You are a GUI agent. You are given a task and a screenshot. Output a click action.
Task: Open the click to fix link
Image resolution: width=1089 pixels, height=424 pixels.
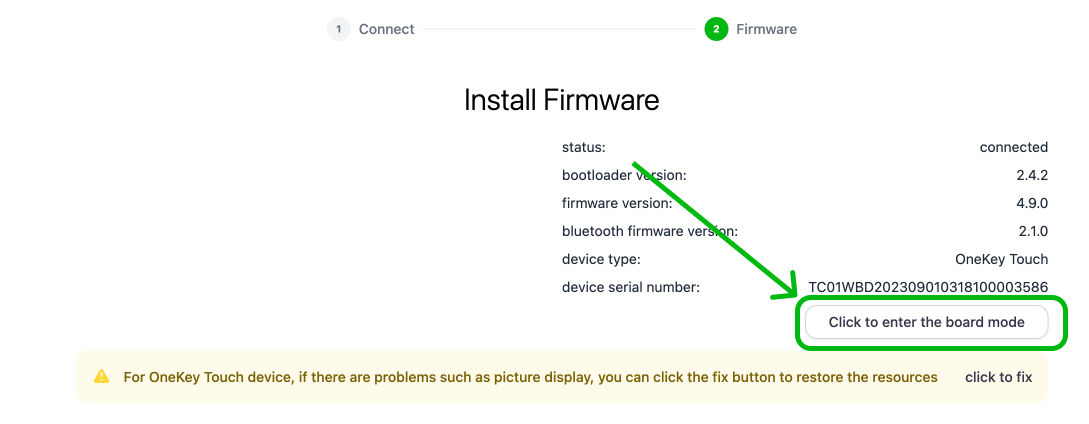(998, 377)
